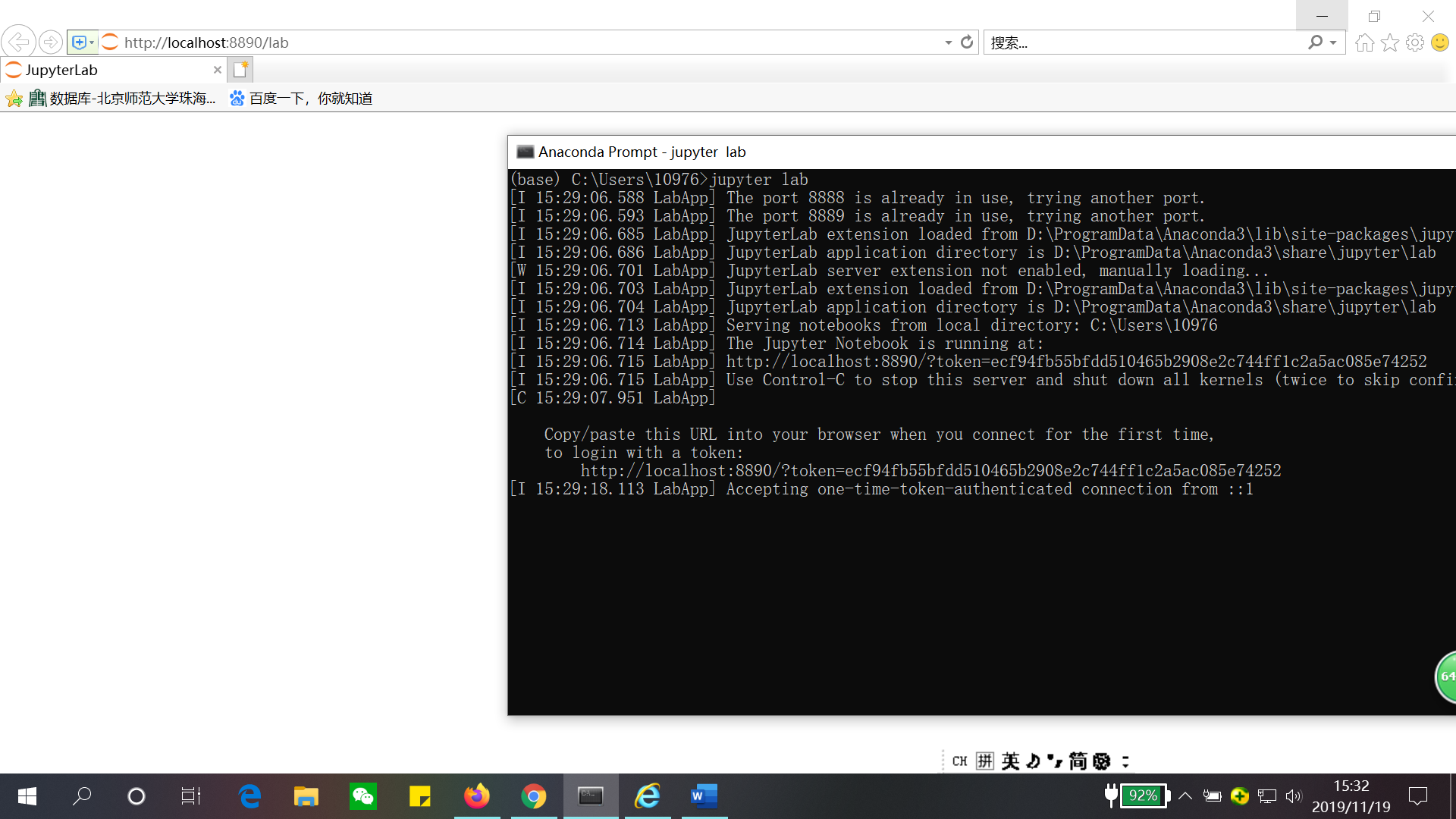The height and width of the screenshot is (819, 1456).
Task: Open the Action Center notifications icon
Action: pyautogui.click(x=1417, y=796)
